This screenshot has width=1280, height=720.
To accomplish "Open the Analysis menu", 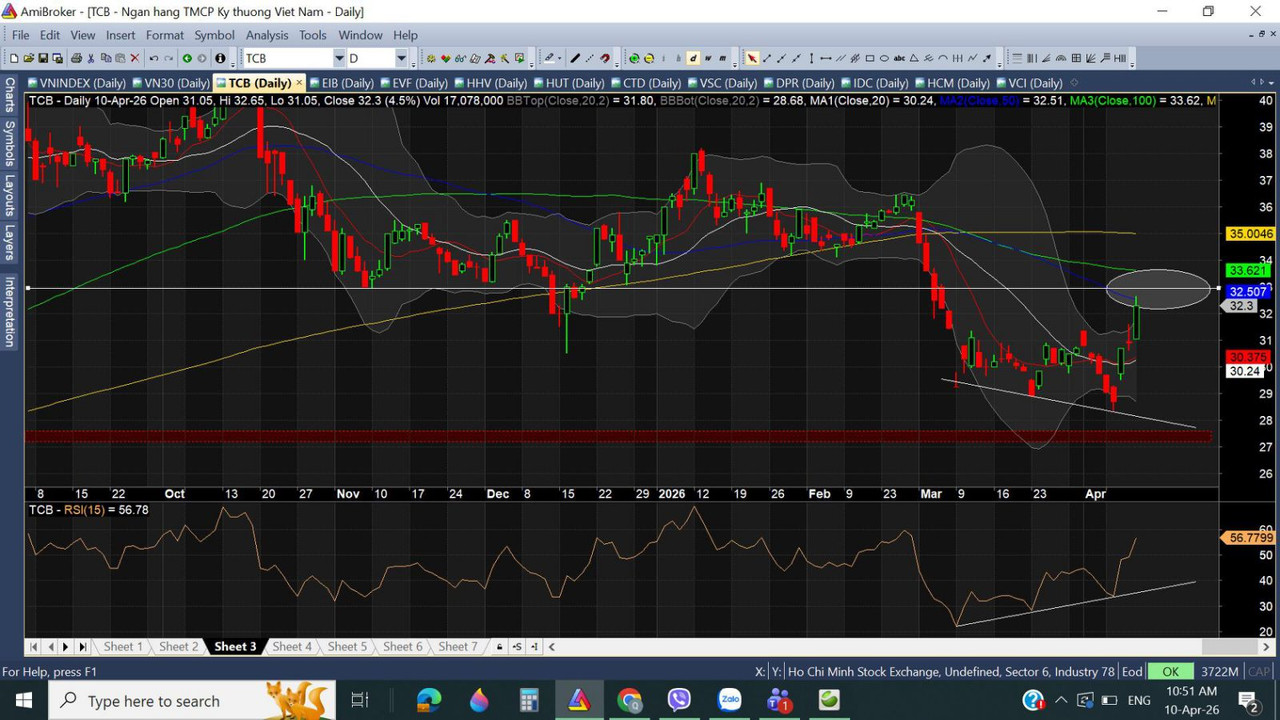I will [267, 35].
